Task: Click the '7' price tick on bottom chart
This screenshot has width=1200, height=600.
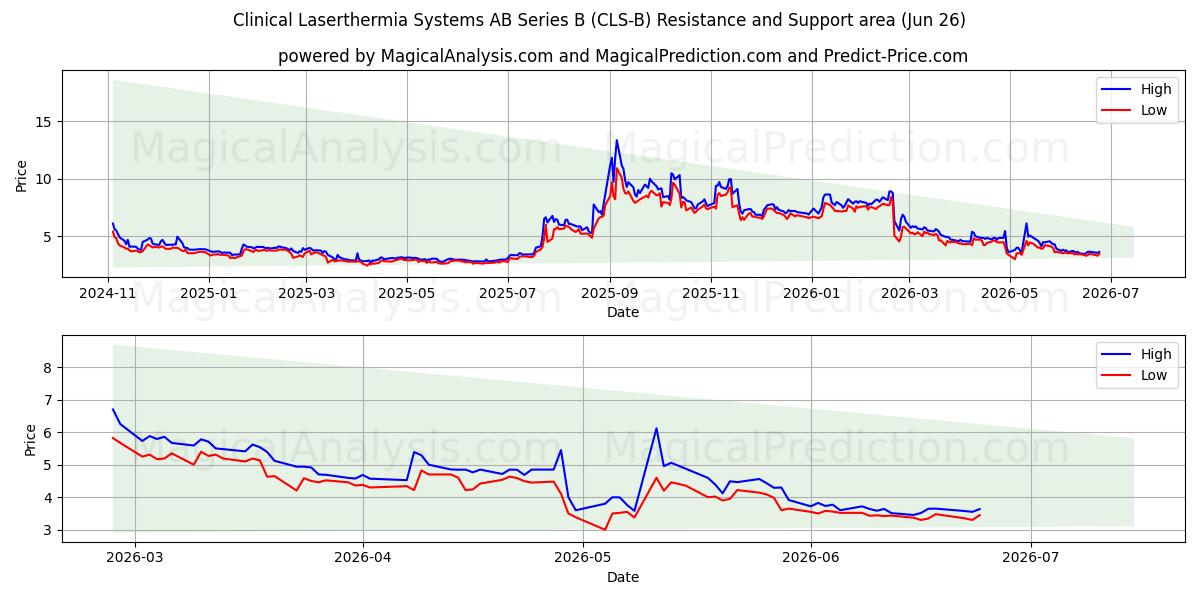Action: tap(50, 400)
